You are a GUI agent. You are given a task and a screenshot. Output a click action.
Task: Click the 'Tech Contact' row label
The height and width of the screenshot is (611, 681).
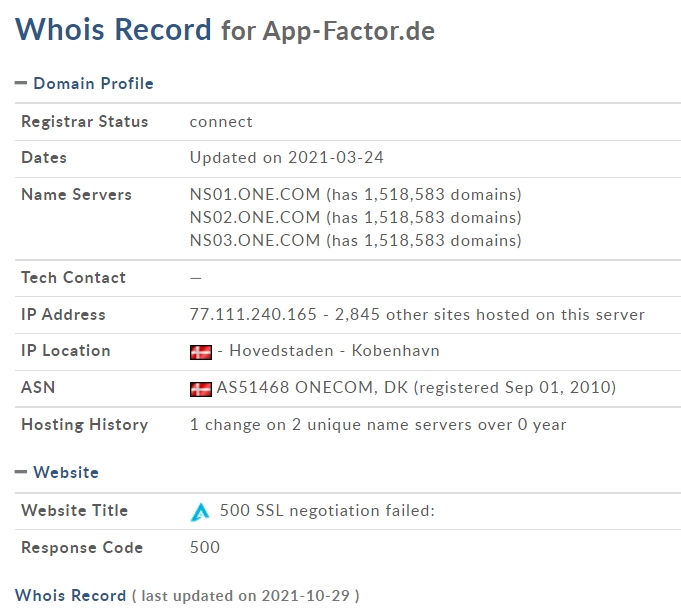73,277
